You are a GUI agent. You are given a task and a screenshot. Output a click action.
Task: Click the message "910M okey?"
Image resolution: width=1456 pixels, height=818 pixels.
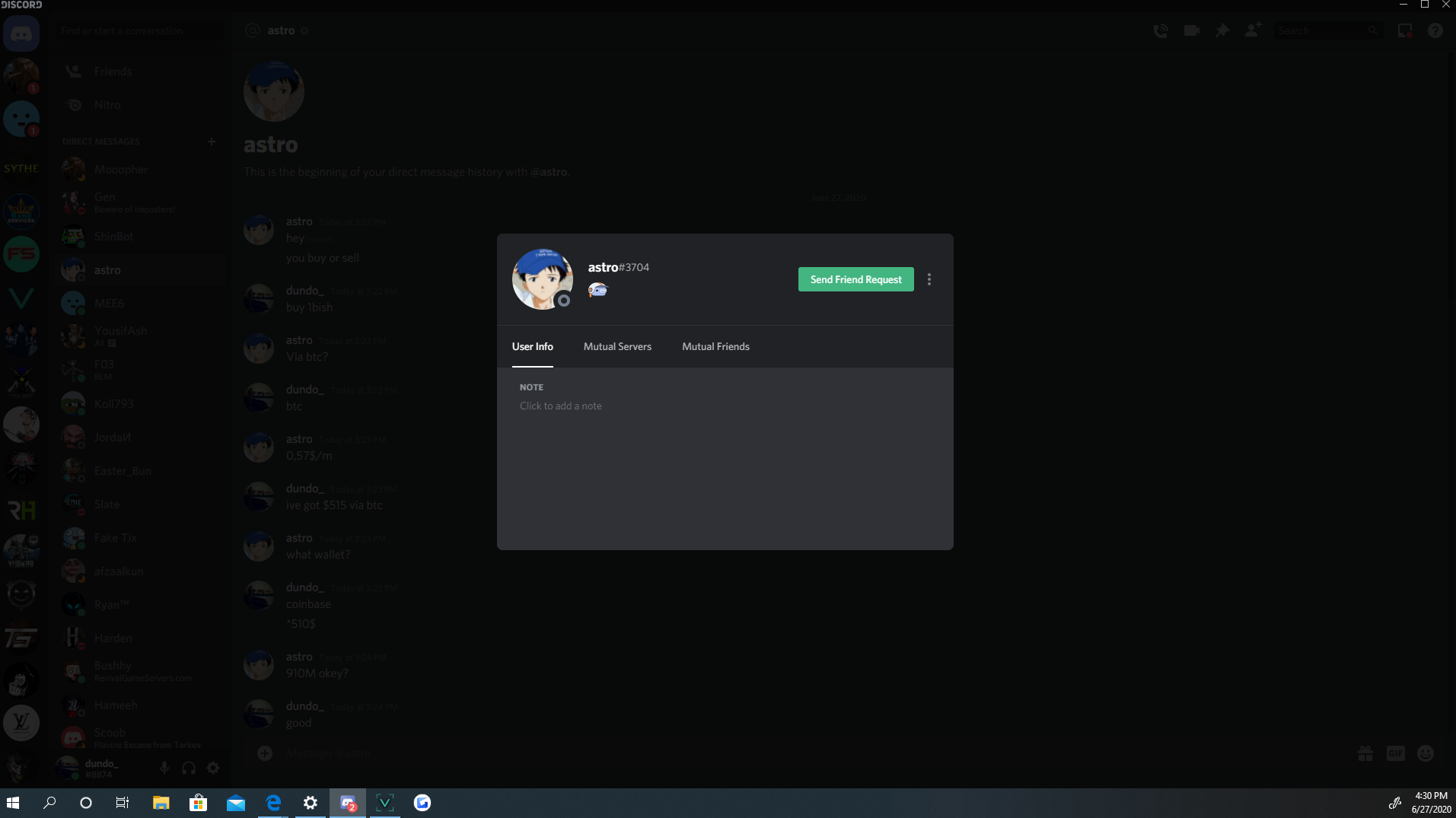point(317,673)
